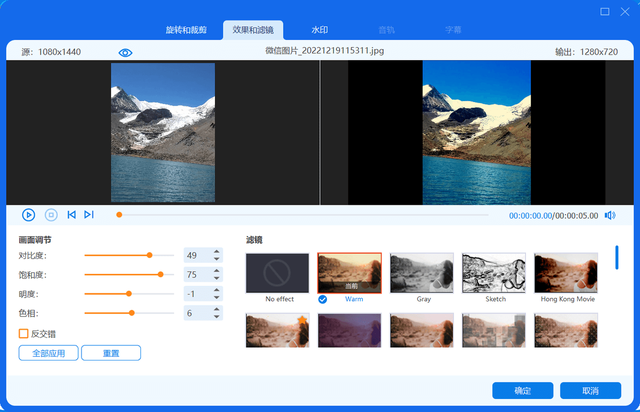This screenshot has width=640, height=412.
Task: Apply the Hong Kong Movie filter
Action: [x=566, y=273]
